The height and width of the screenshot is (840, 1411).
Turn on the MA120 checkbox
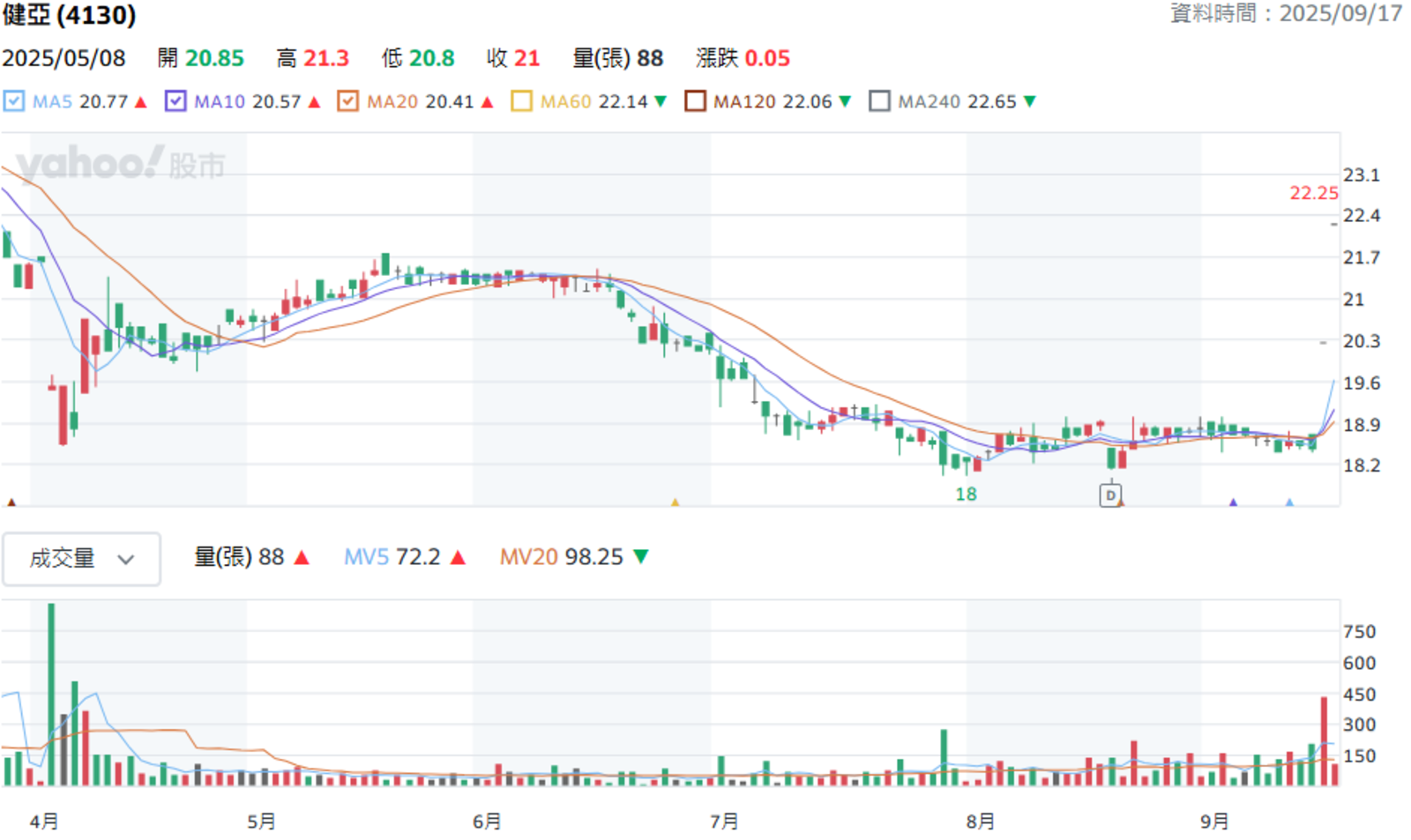point(695,101)
